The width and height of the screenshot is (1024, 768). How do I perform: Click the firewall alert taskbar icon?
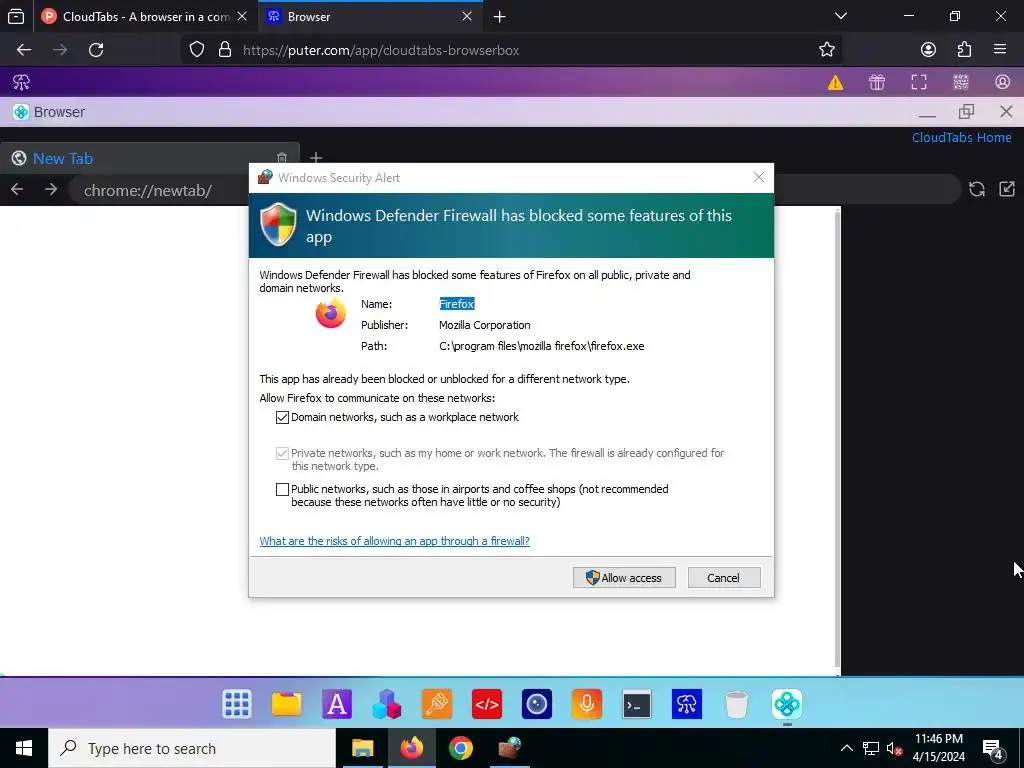(510, 748)
